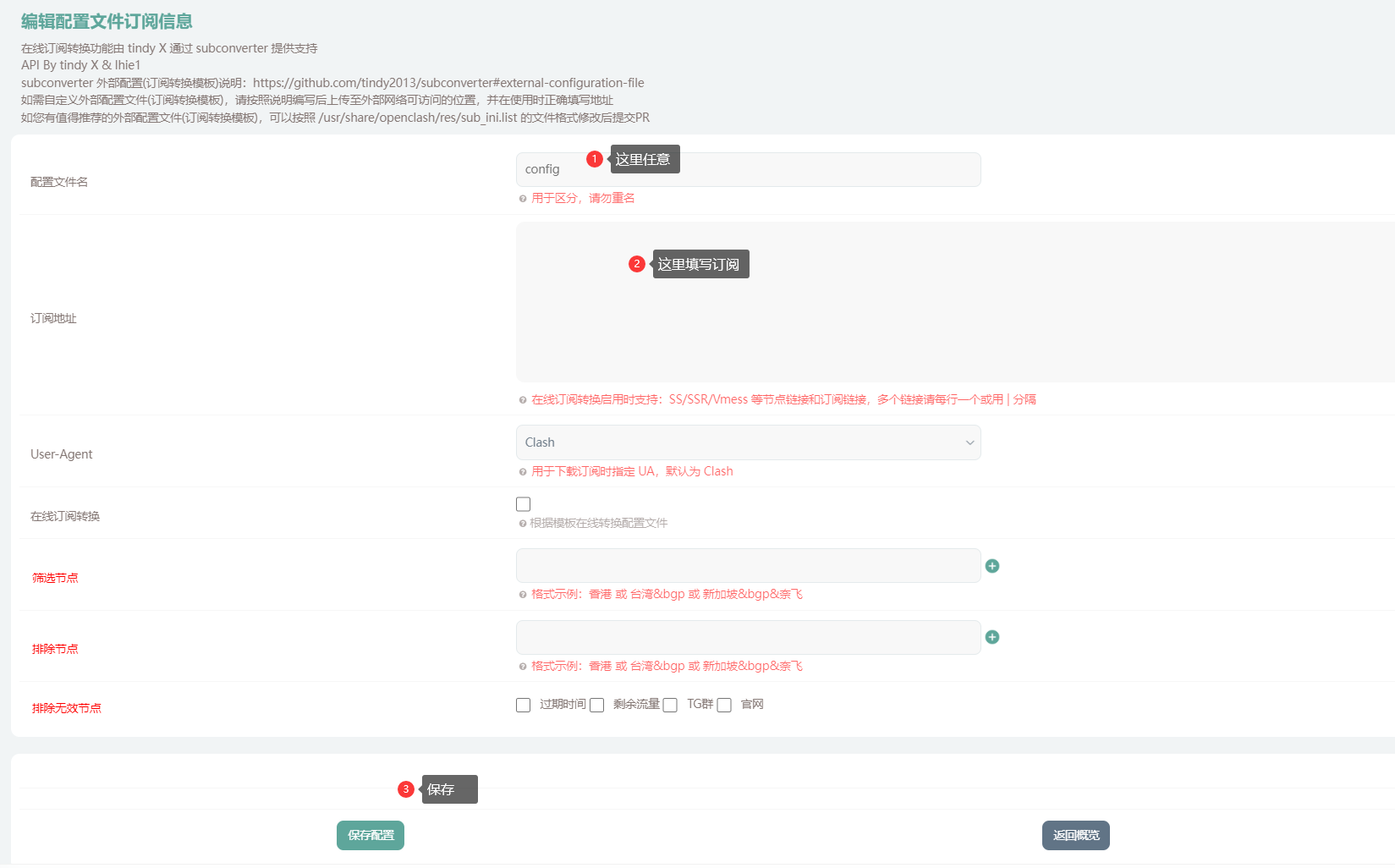1395x868 pixels.
Task: Click the 返回概览 button
Action: (1075, 835)
